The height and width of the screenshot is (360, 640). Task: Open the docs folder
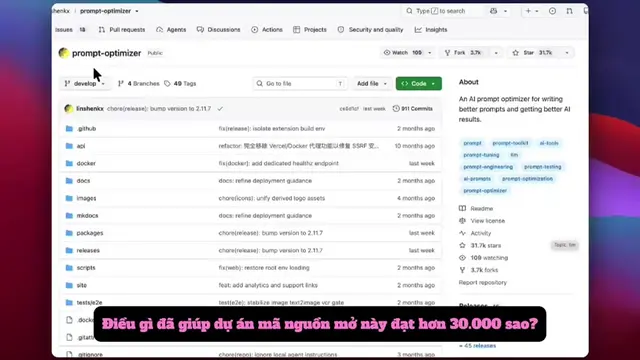[83, 181]
